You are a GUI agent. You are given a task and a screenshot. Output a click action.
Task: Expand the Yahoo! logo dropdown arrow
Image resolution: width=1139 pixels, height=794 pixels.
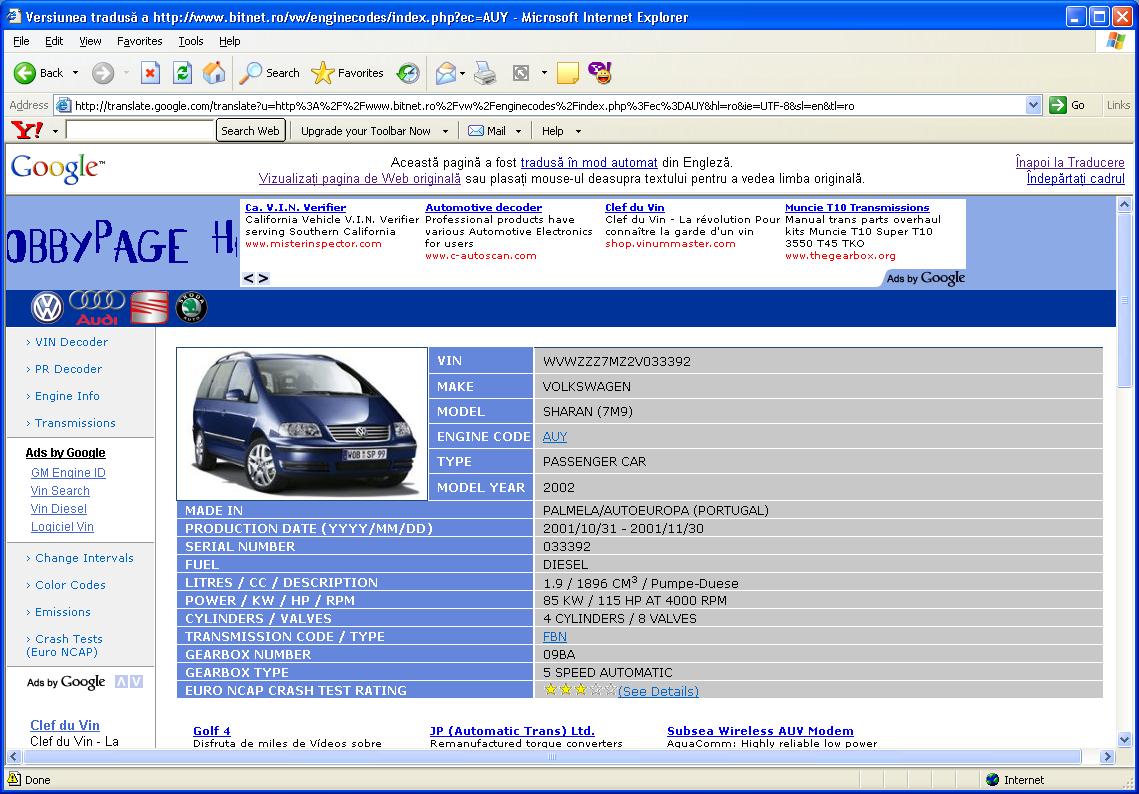(55, 131)
